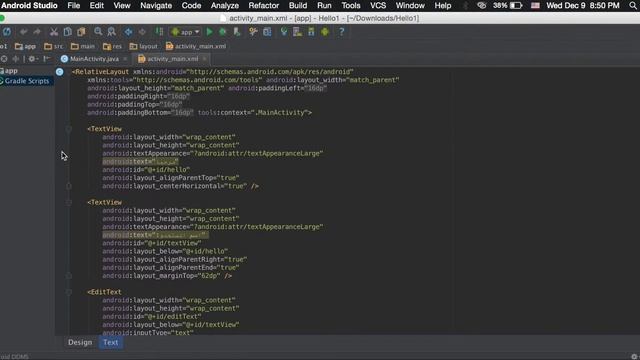Open Project Structure icon

267,32
